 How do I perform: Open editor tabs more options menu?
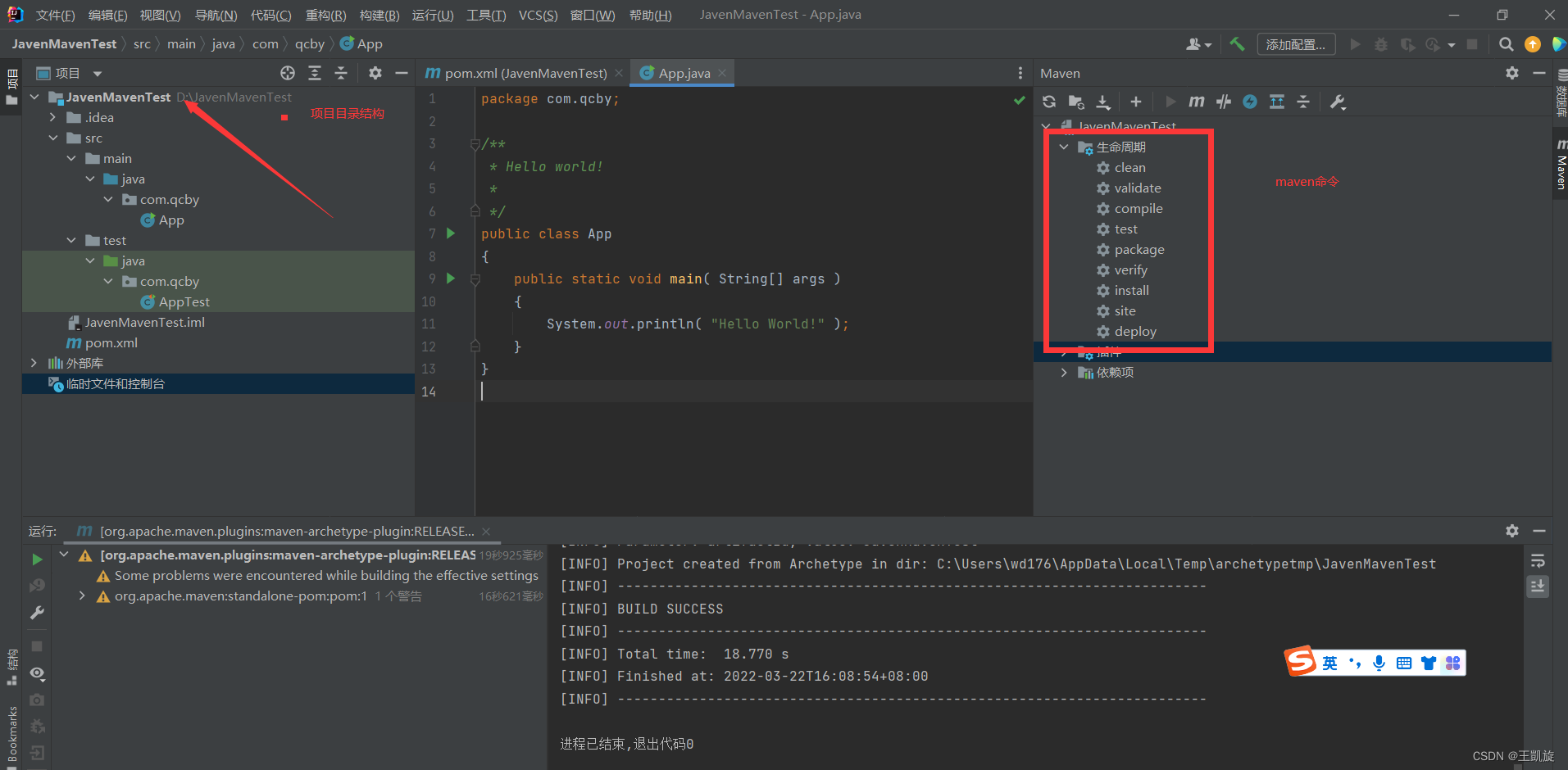1020,73
